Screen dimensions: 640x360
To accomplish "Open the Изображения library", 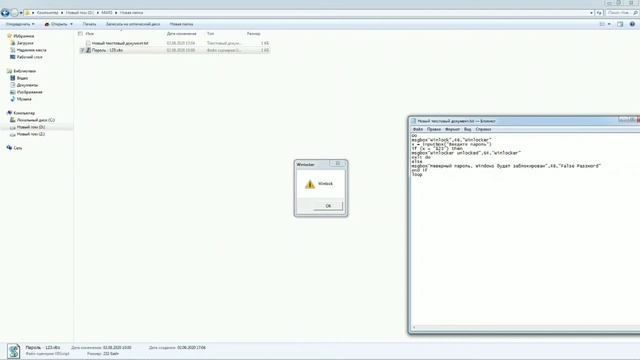I will tap(29, 92).
